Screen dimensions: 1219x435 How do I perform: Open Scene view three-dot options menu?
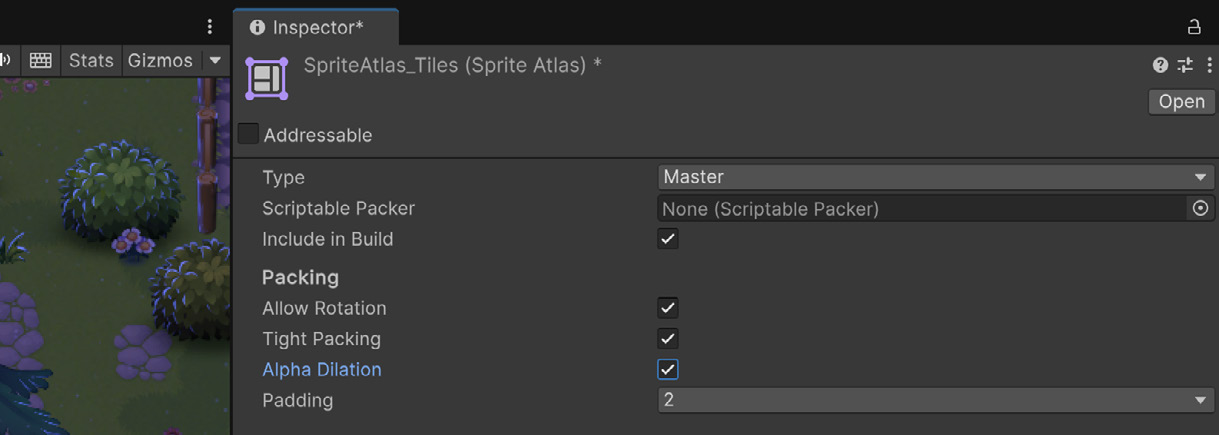[x=209, y=27]
